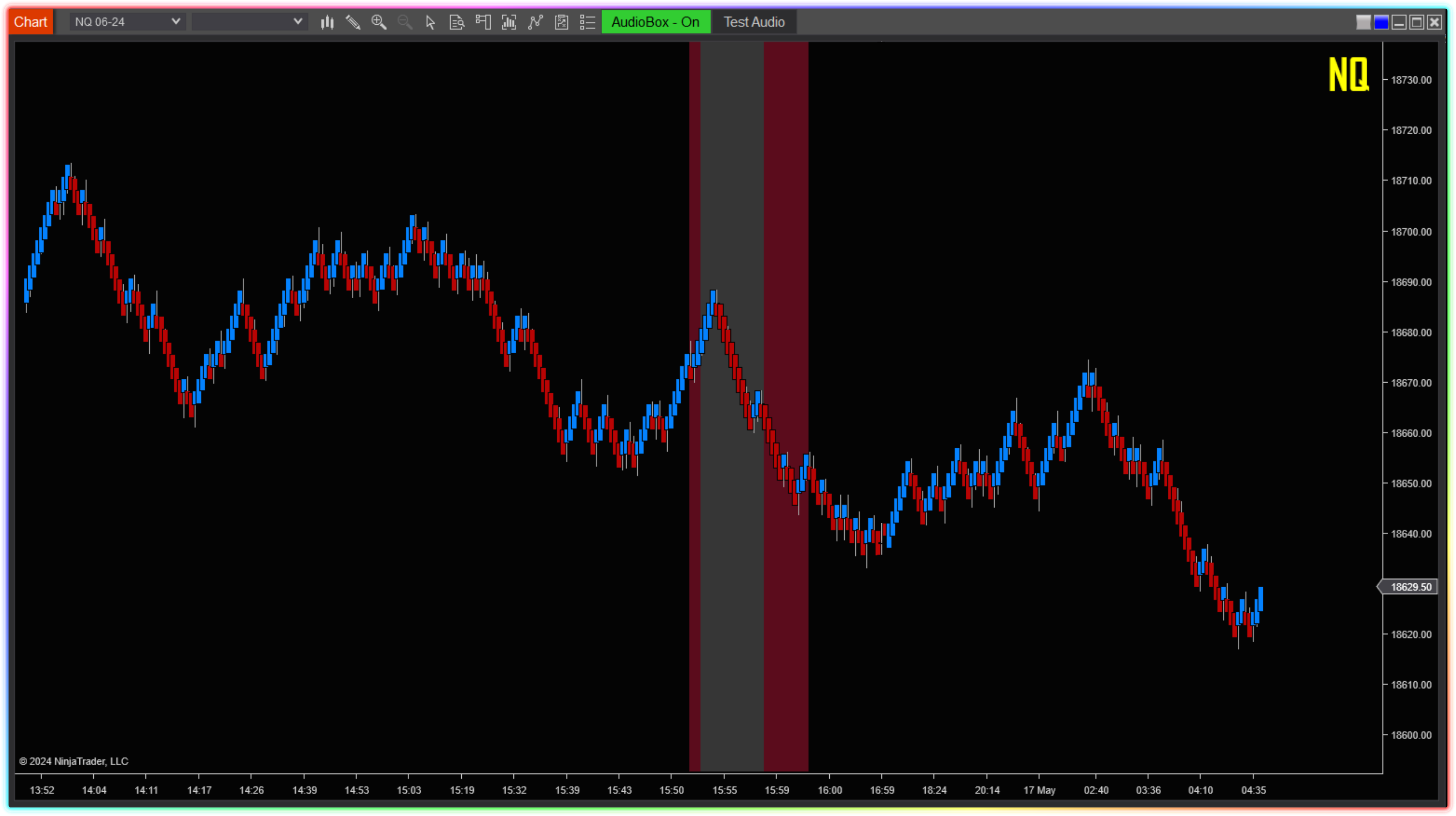
Task: Click the gray window link color swatch
Action: [x=1363, y=23]
